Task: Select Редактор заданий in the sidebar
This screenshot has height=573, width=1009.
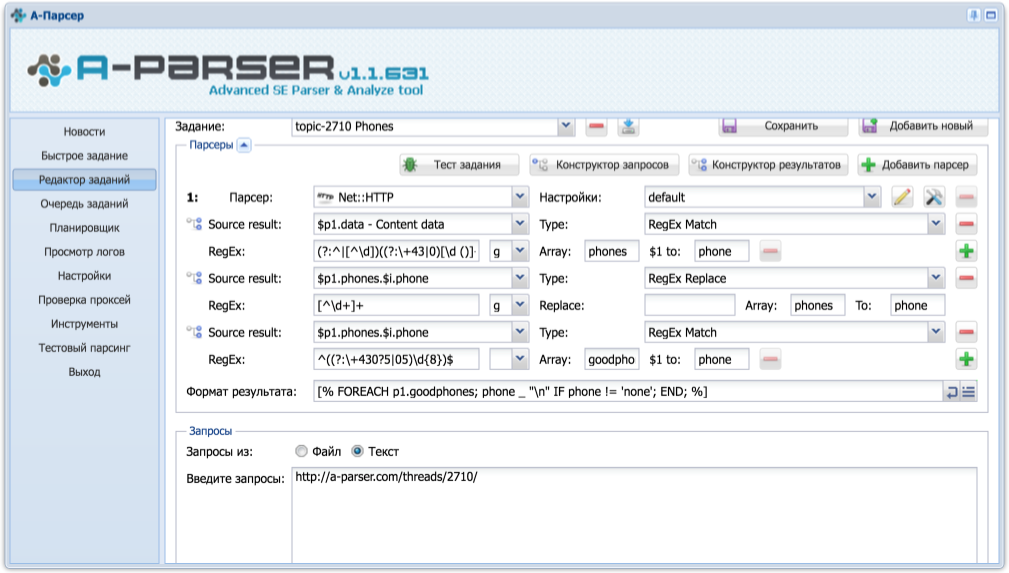Action: coord(84,180)
